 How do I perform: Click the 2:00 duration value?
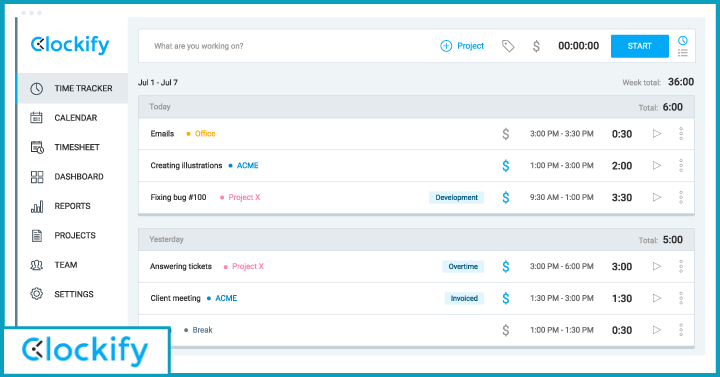pos(622,166)
